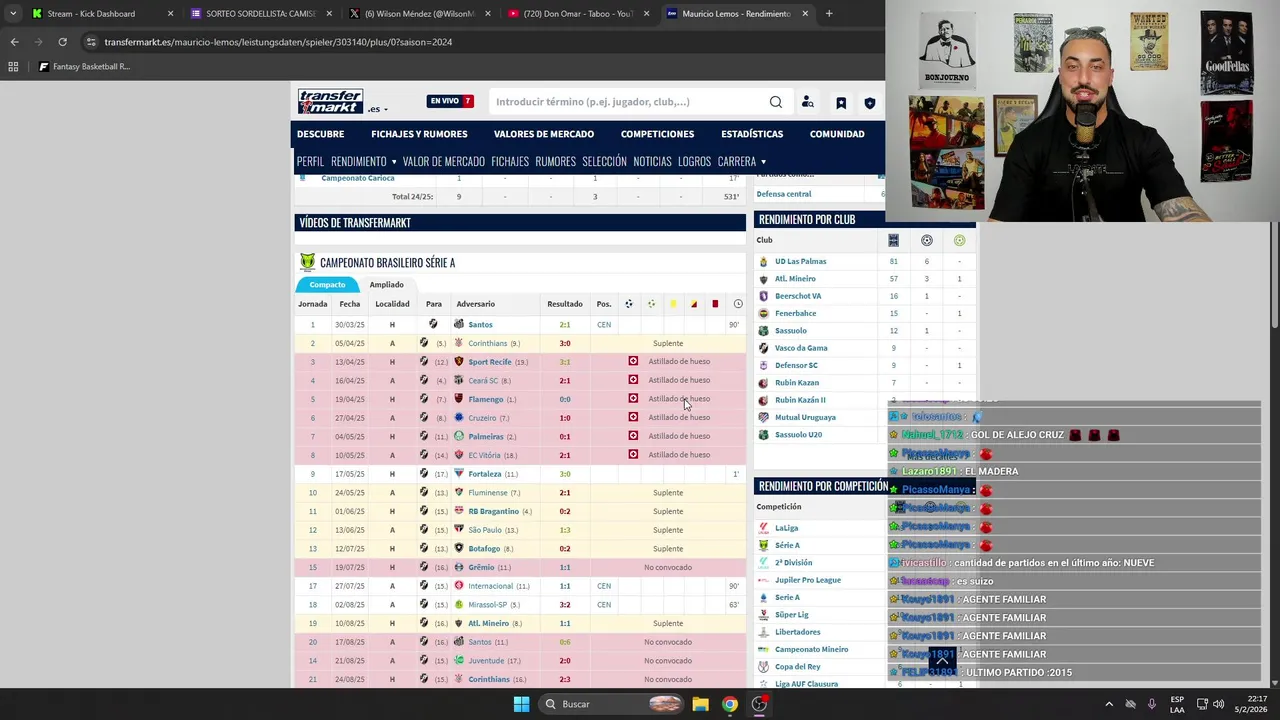The height and width of the screenshot is (720, 1280).
Task: Go back with the browser back arrow
Action: pos(14,42)
